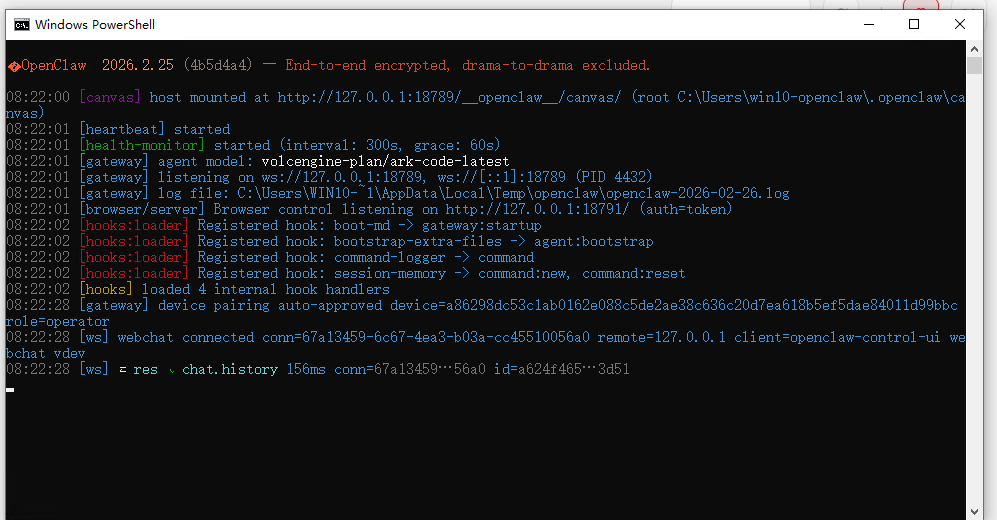The width and height of the screenshot is (997, 520).
Task: Click the scrollbar up arrow
Action: pos(974,48)
